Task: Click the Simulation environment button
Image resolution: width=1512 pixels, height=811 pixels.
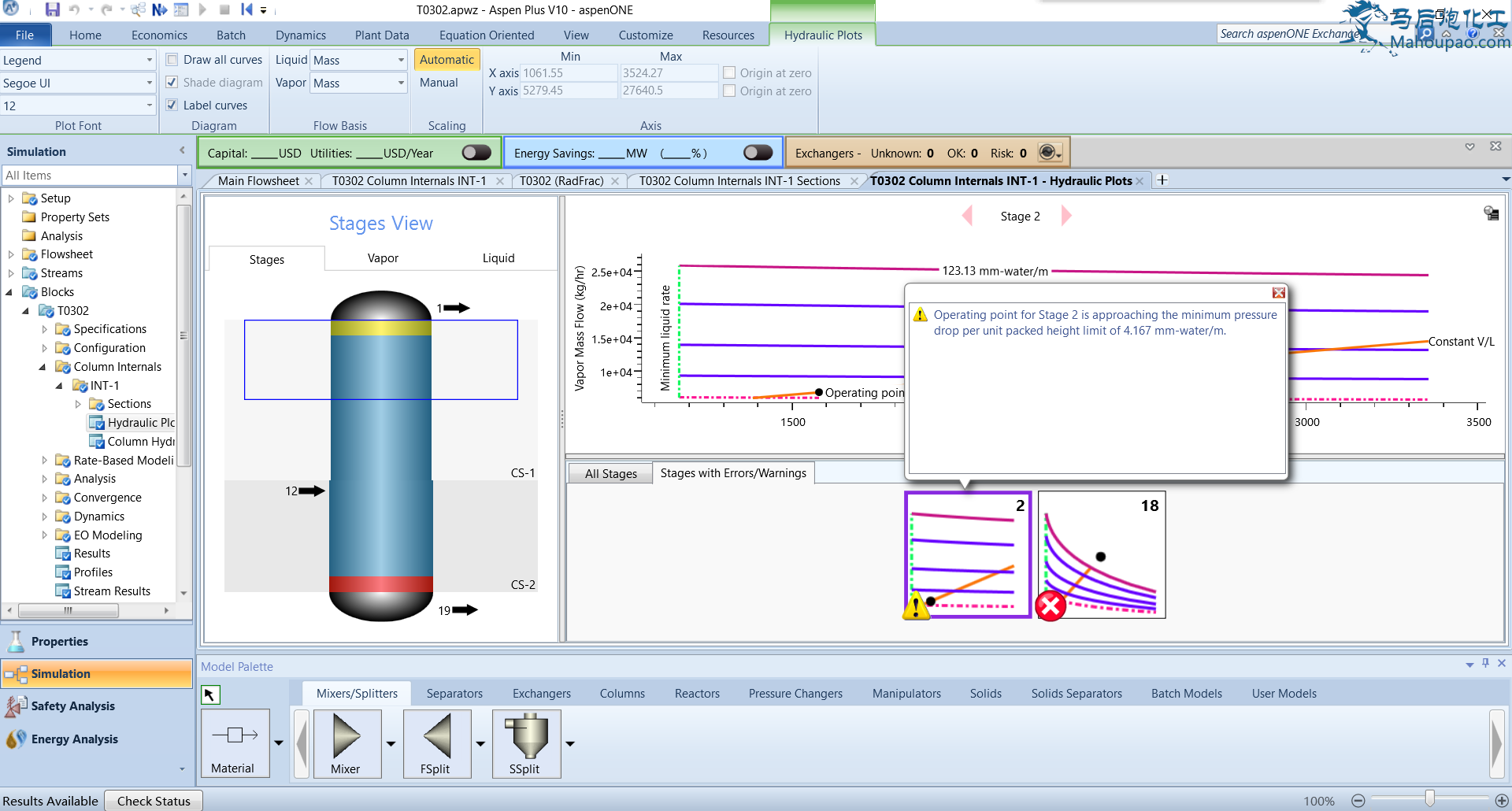Action: click(97, 674)
